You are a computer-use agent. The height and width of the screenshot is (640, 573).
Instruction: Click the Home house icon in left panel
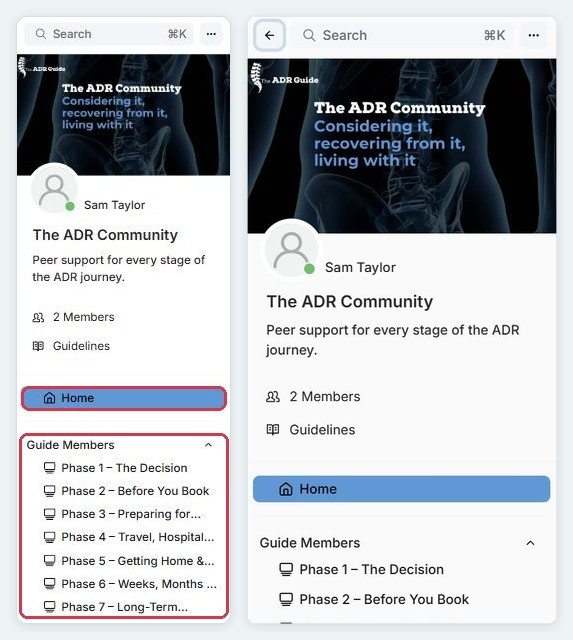(49, 398)
